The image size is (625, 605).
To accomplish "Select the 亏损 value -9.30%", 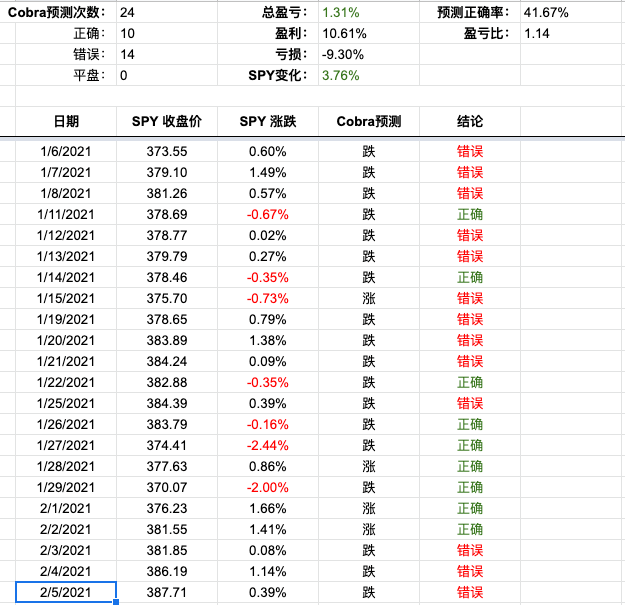I will tap(369, 55).
